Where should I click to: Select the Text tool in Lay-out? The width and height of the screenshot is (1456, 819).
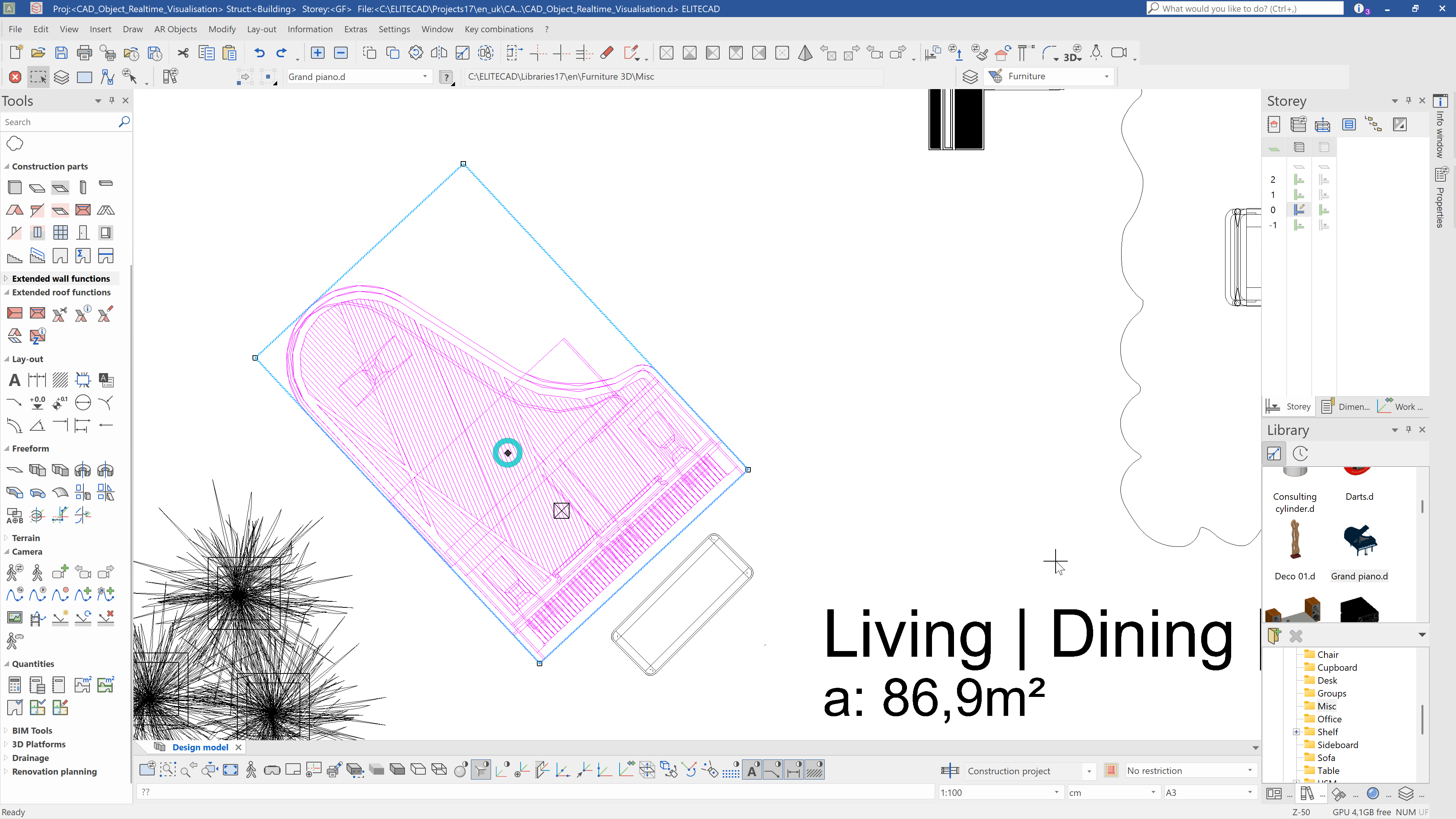click(15, 380)
